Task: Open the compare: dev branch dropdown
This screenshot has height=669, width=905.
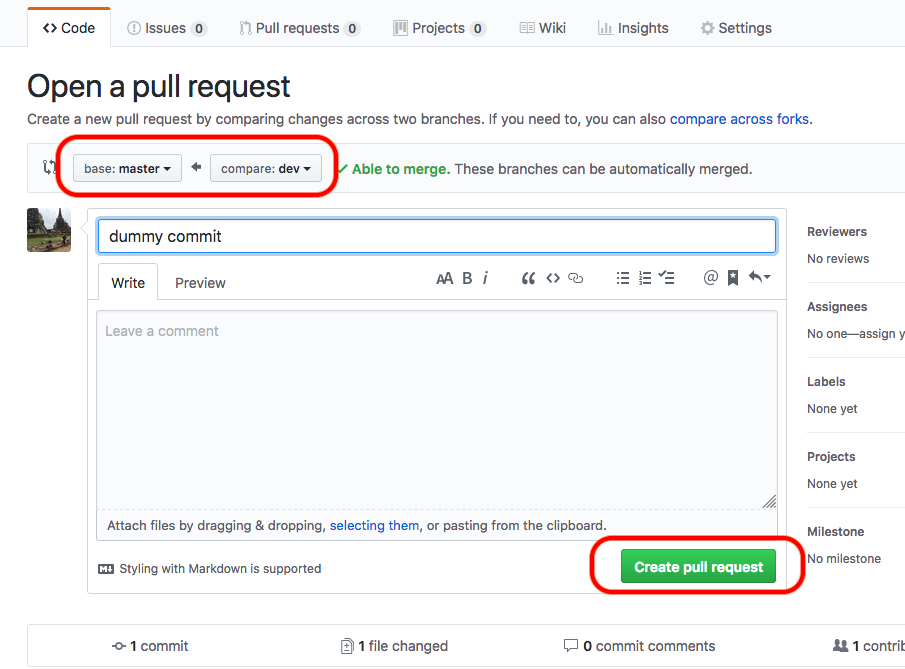Action: click(265, 169)
